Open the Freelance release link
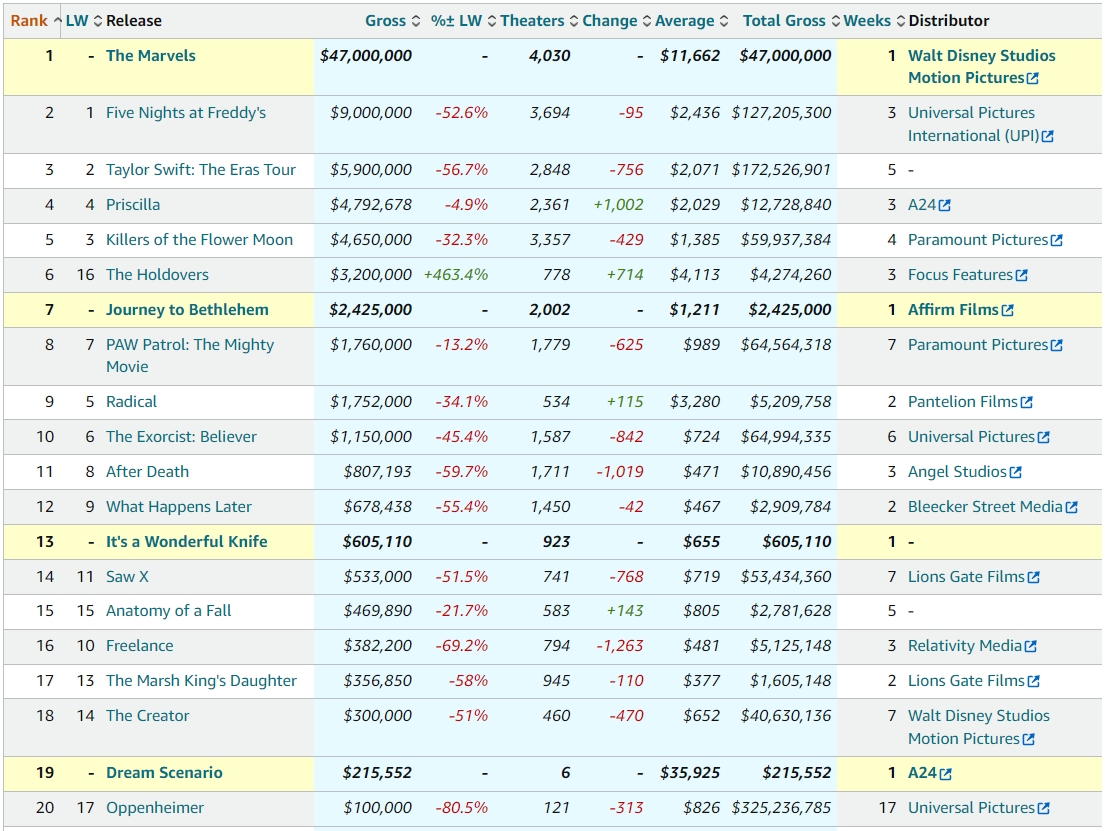Image resolution: width=1105 pixels, height=831 pixels. 140,646
